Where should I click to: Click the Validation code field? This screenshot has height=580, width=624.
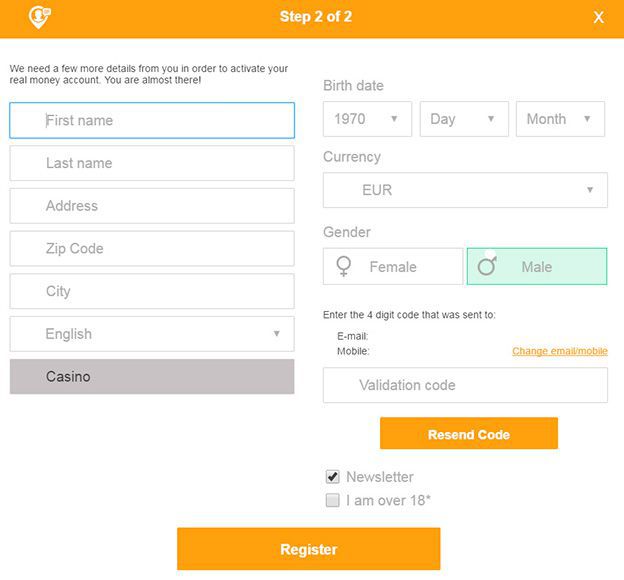tap(465, 385)
